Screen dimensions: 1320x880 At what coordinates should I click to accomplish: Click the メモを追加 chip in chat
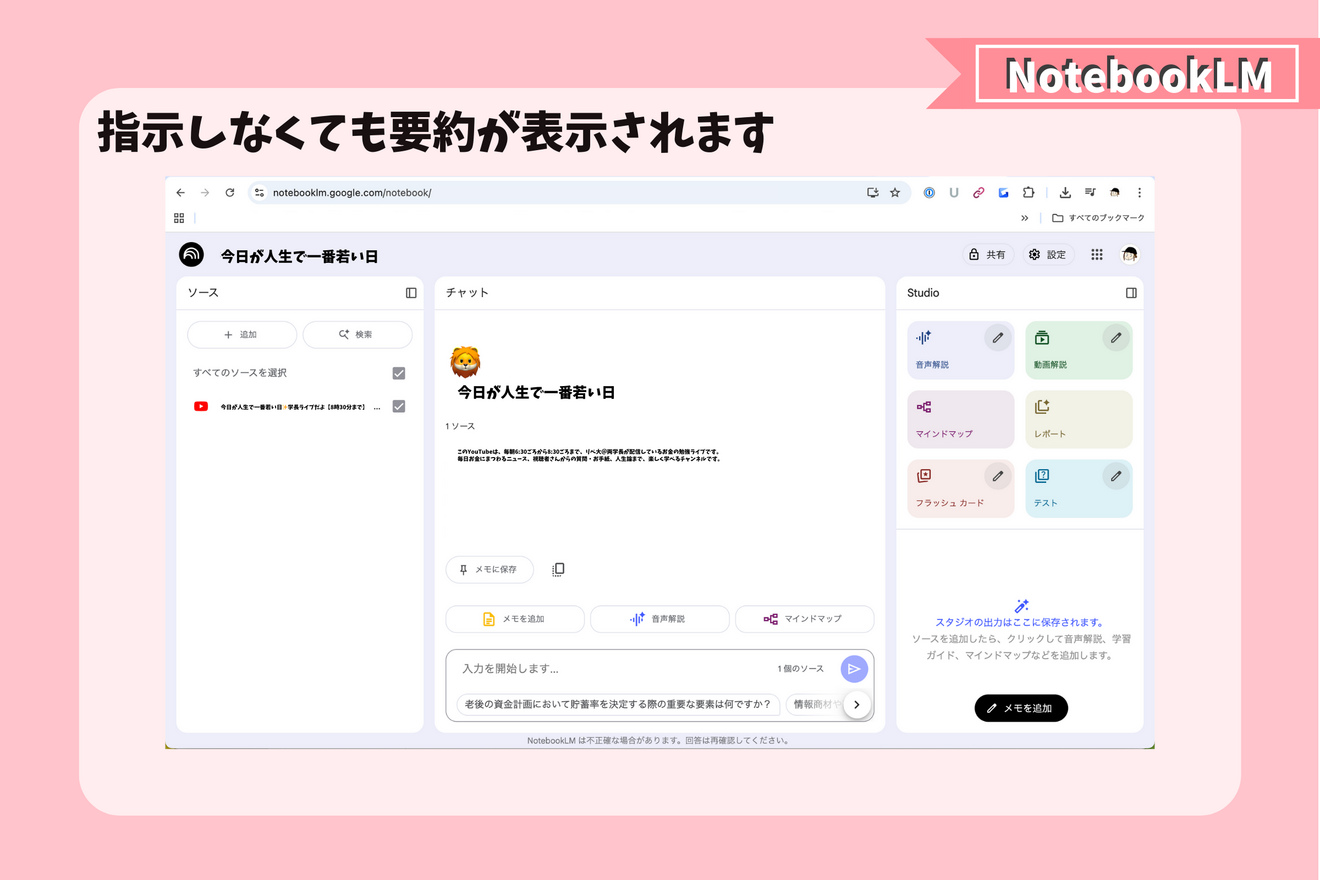pos(515,619)
